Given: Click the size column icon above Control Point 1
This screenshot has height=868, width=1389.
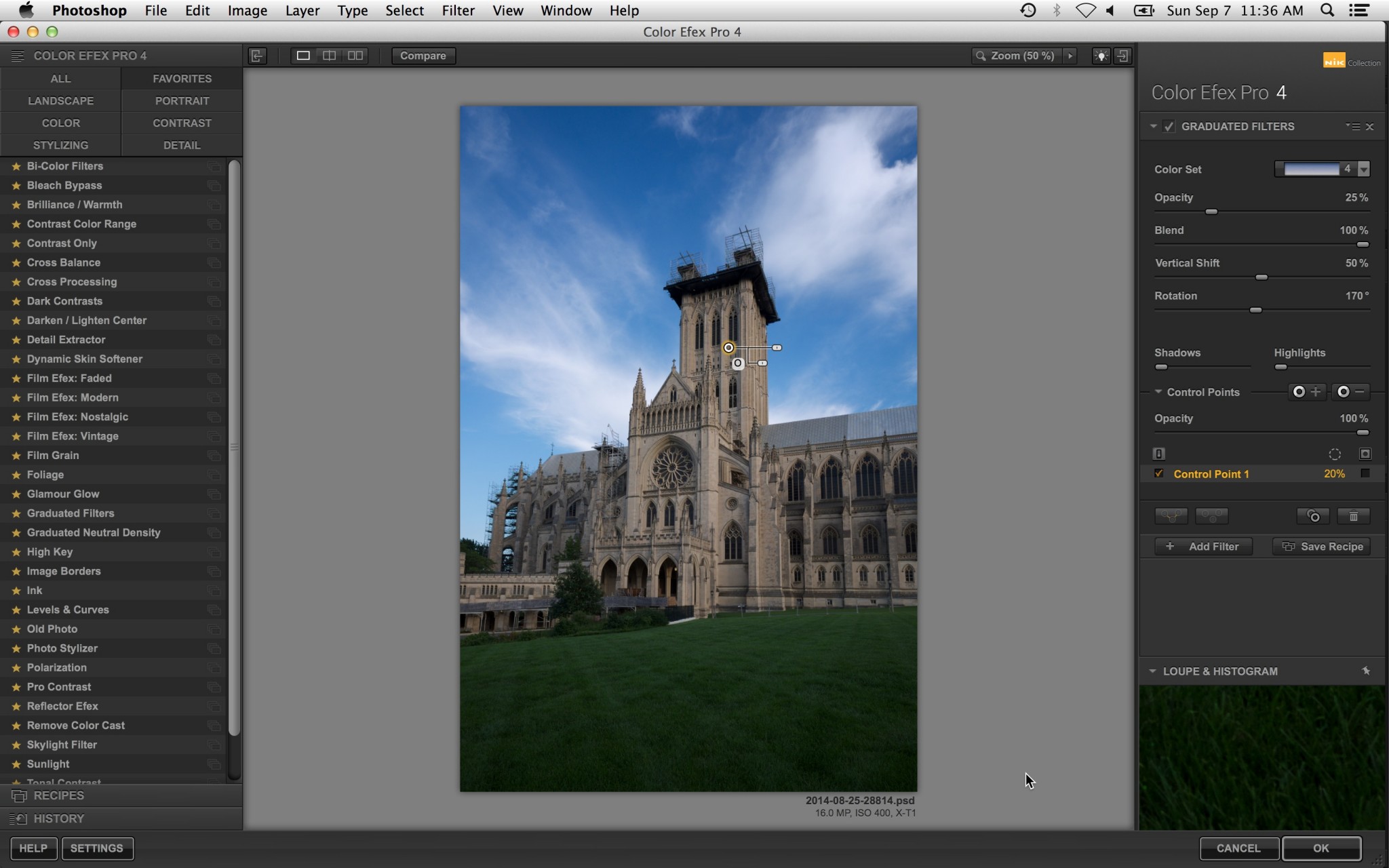Looking at the screenshot, I should point(1335,454).
